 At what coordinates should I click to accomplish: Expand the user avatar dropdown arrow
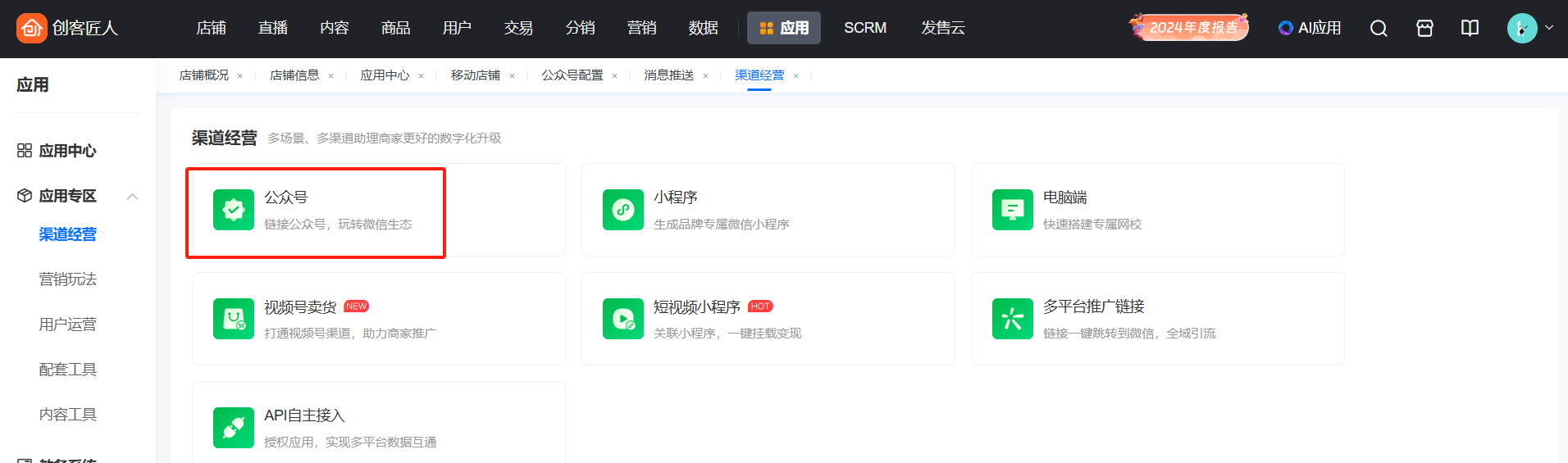tap(1549, 28)
